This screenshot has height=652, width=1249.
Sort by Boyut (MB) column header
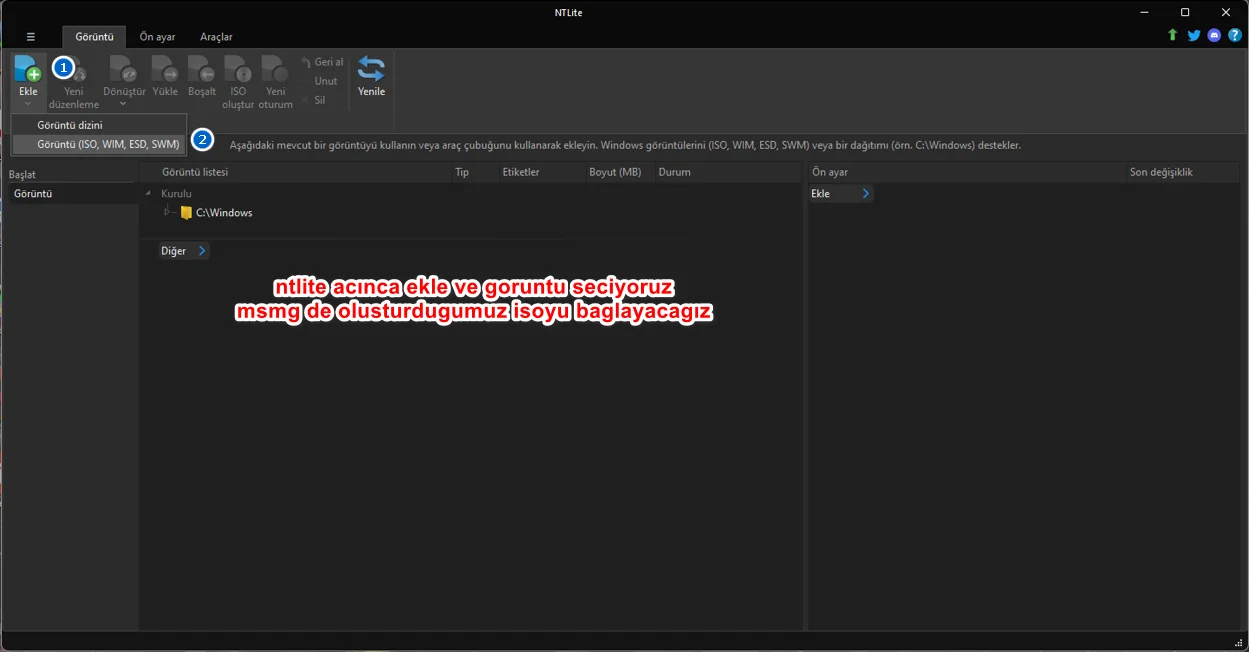620,172
